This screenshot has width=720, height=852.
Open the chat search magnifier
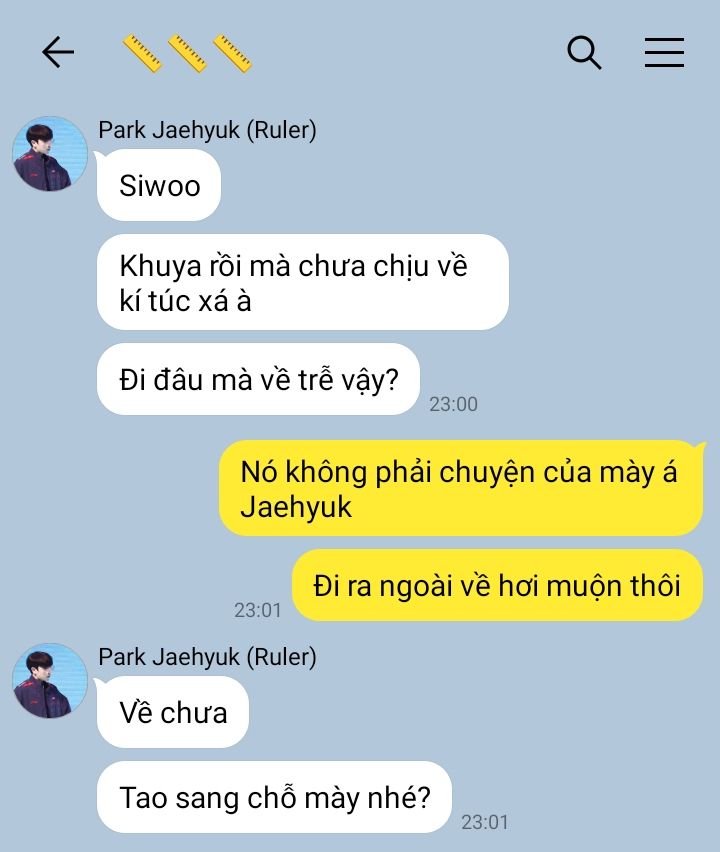[x=584, y=53]
